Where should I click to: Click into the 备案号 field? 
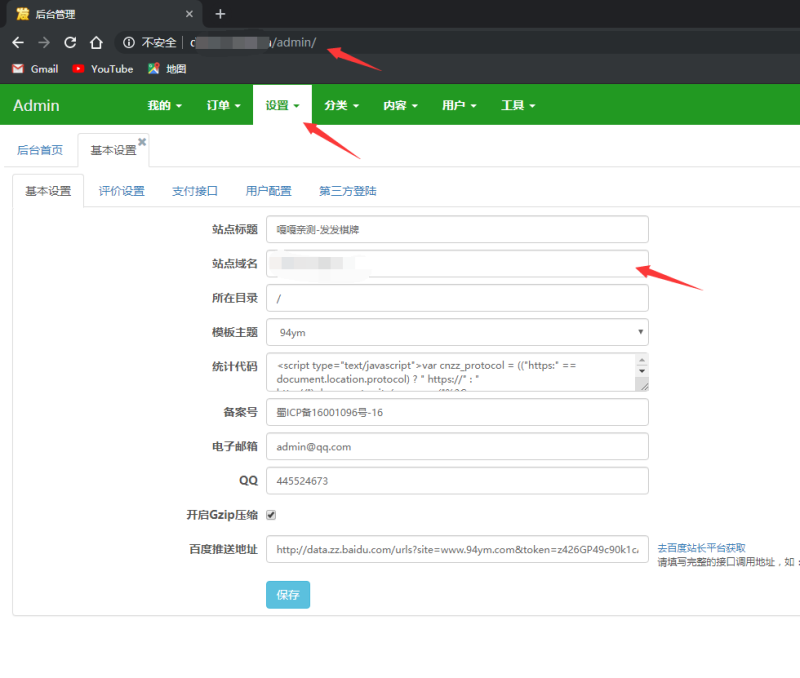pos(457,412)
